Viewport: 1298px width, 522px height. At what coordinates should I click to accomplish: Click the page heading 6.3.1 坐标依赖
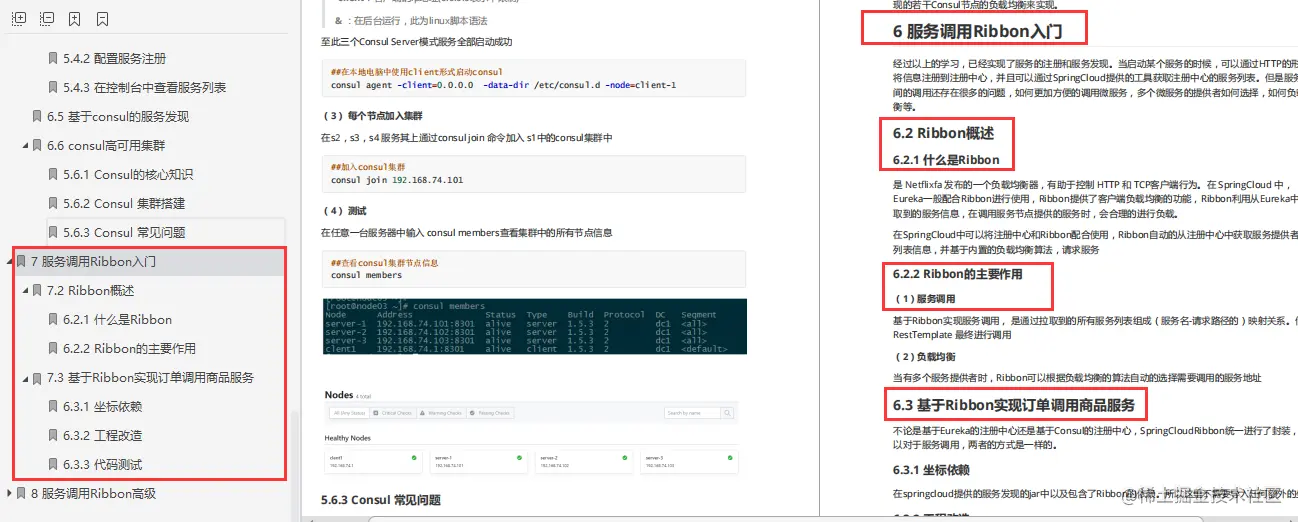tap(931, 470)
